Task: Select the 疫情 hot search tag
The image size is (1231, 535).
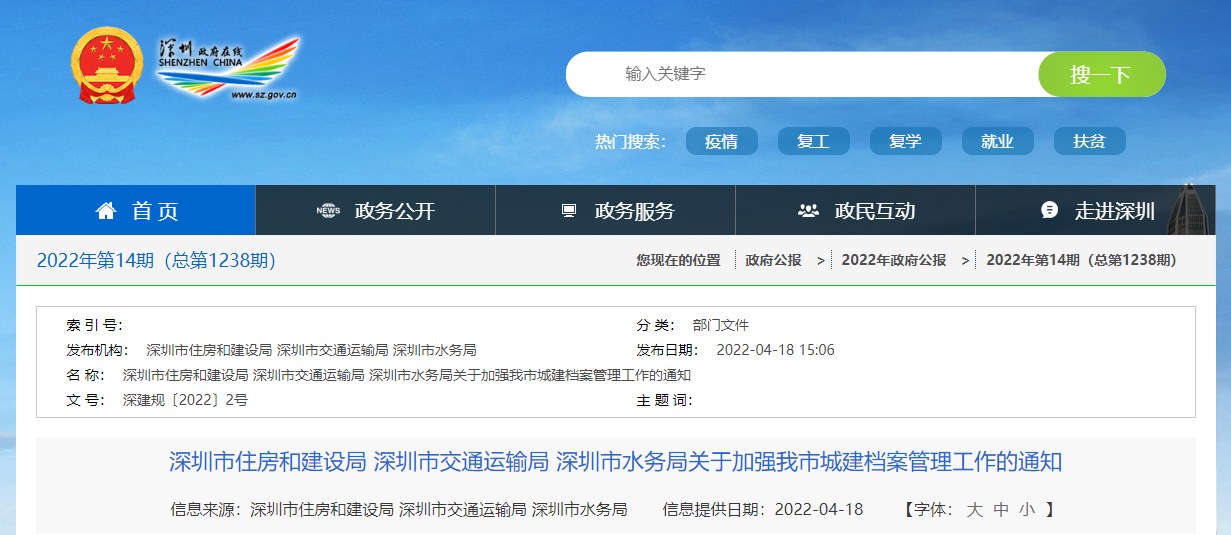Action: [x=721, y=142]
